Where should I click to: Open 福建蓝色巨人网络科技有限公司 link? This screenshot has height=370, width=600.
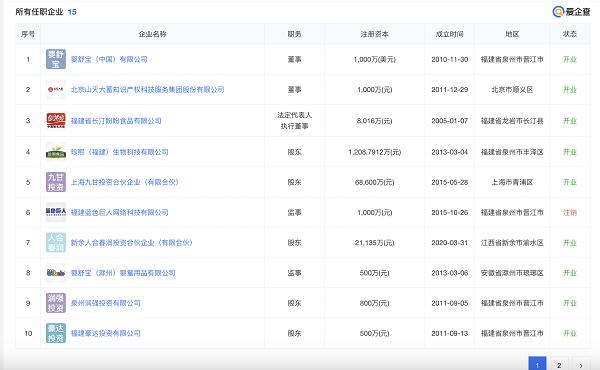pos(119,212)
